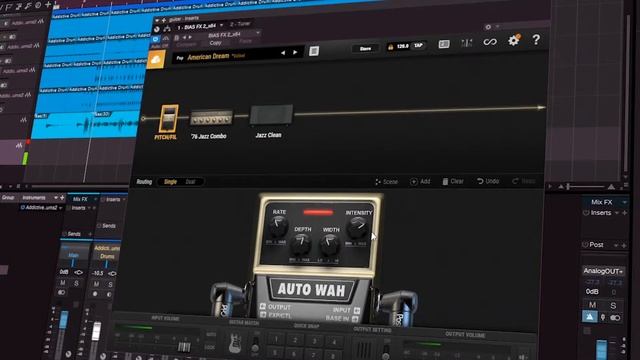Open the Group tab in console
The height and width of the screenshot is (360, 640).
[8, 198]
